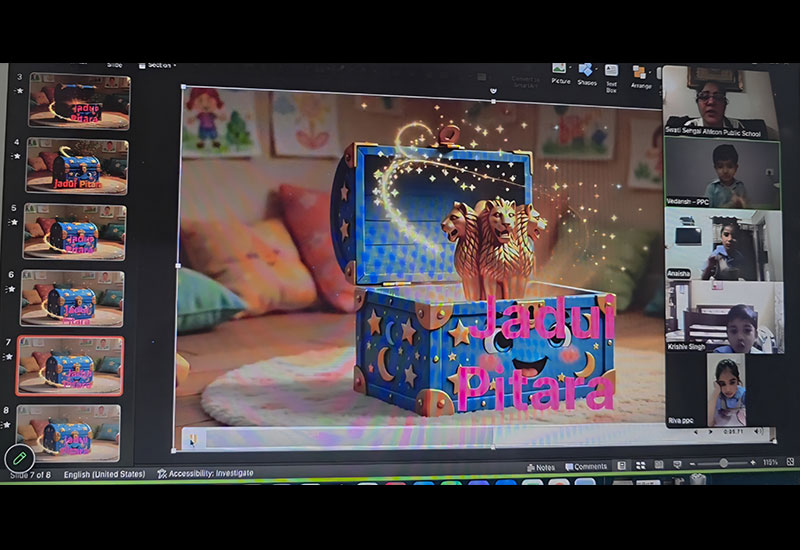
Task: Select slide 3 thumbnail
Action: click(80, 101)
